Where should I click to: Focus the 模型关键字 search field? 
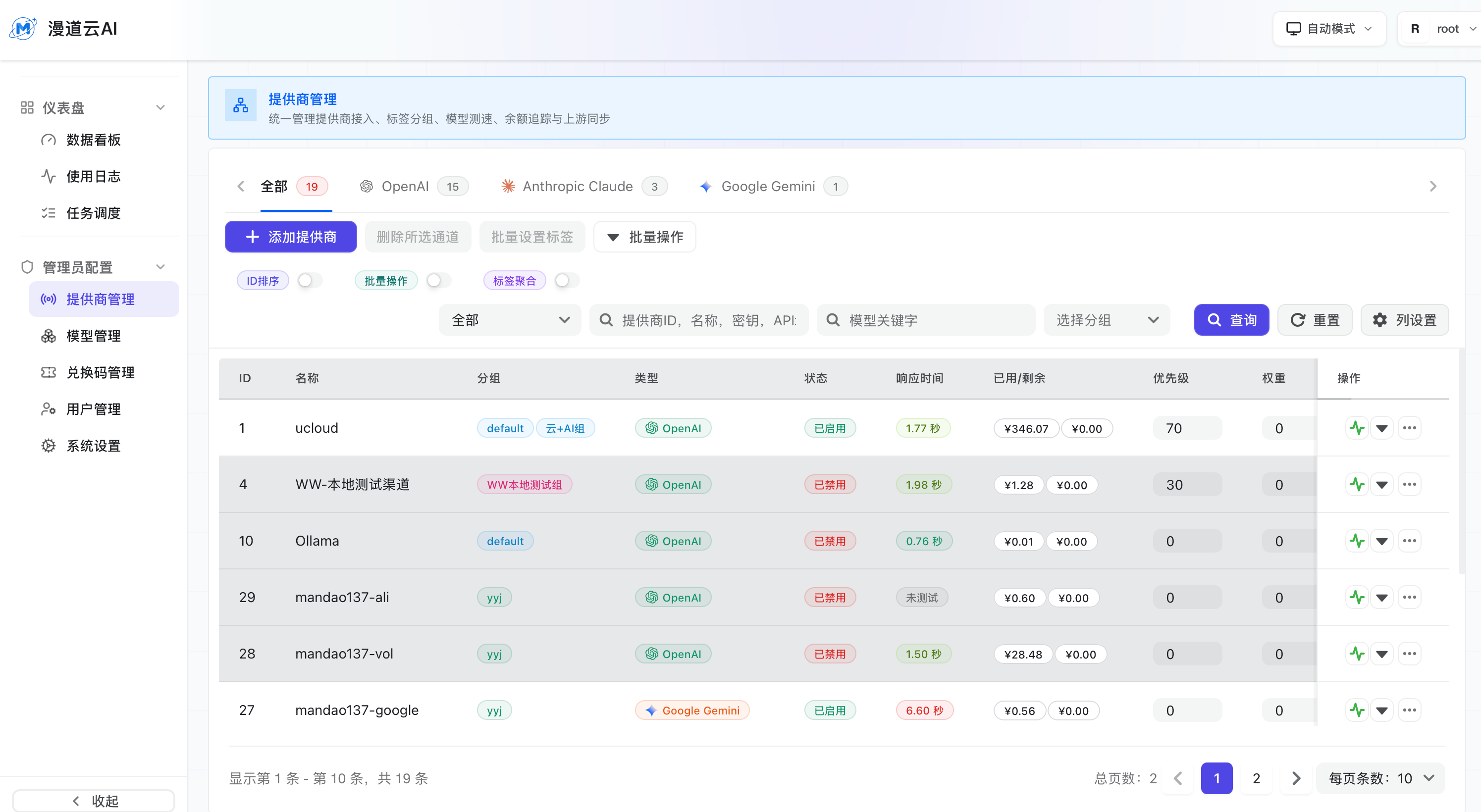click(x=926, y=320)
